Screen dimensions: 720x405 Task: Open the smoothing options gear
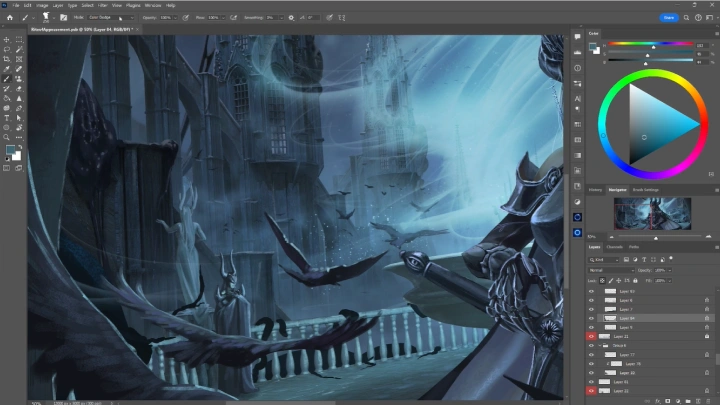[291, 17]
